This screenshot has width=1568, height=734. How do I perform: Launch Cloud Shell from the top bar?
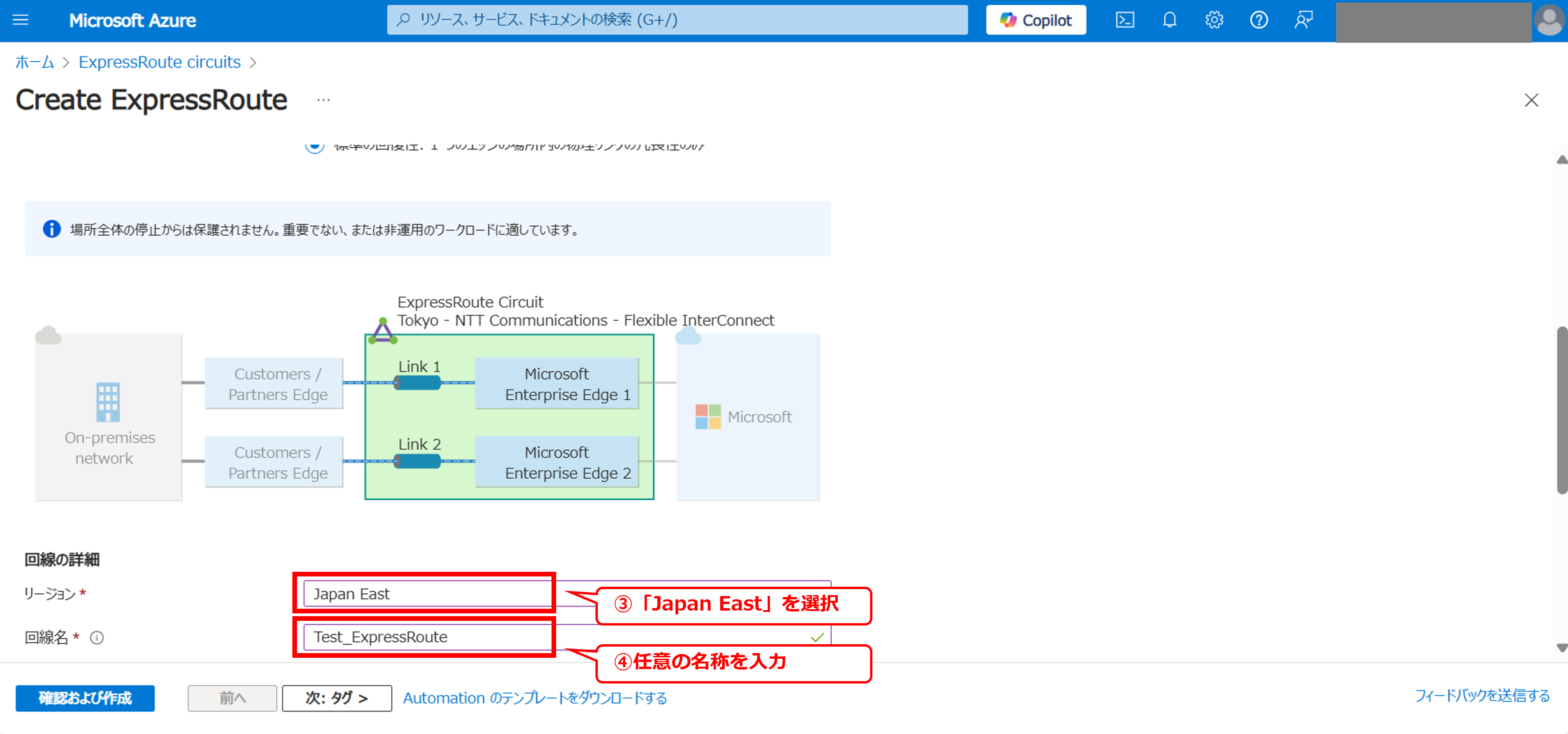tap(1124, 20)
